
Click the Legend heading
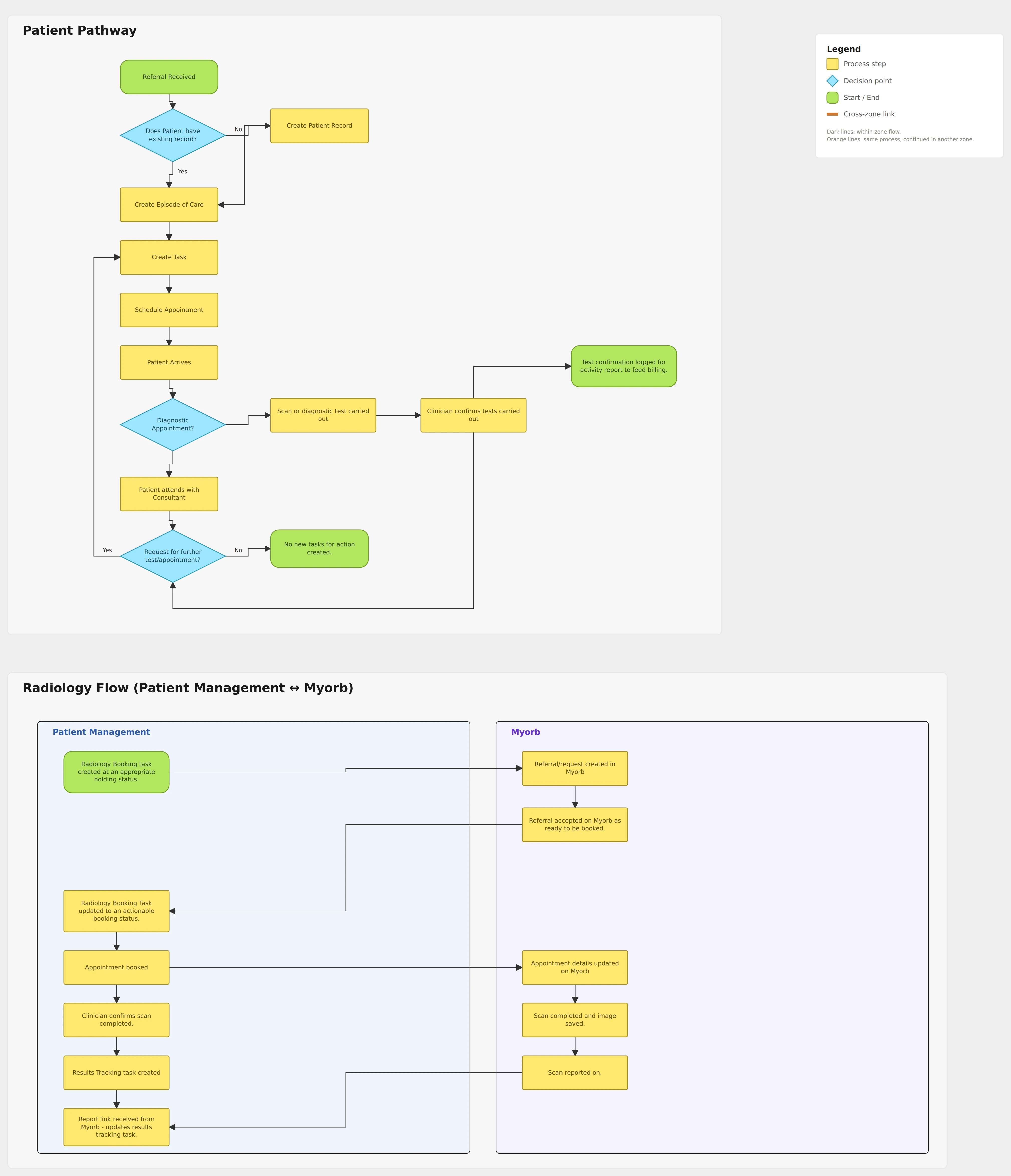(x=844, y=49)
